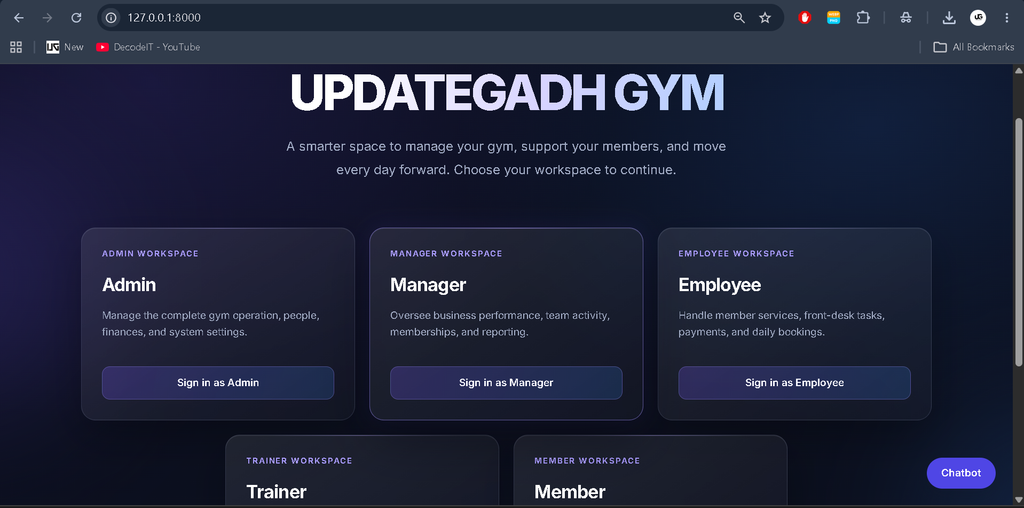Open the DecodeIT - YouTube bookmark
This screenshot has width=1024, height=508.
(x=148, y=47)
